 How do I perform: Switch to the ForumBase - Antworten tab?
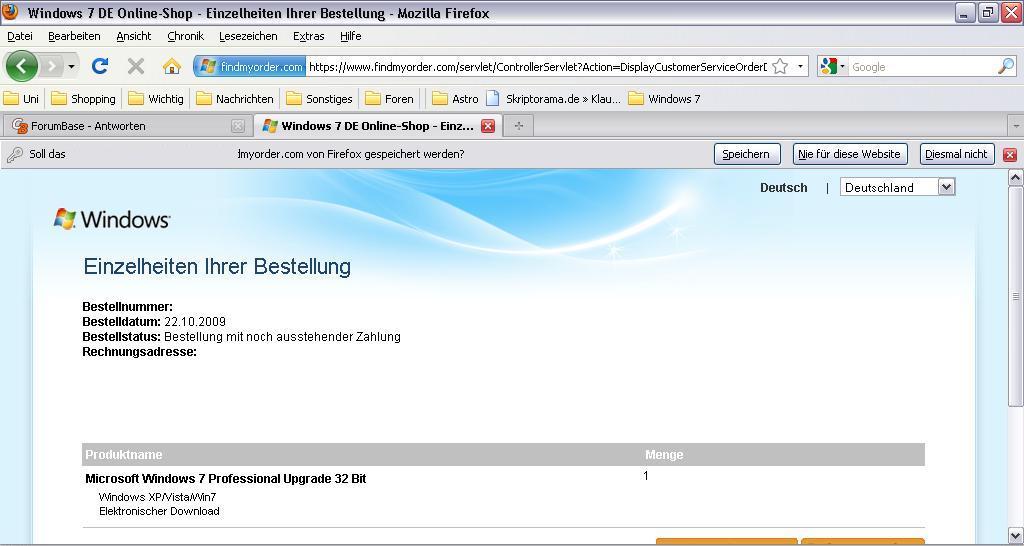click(127, 126)
